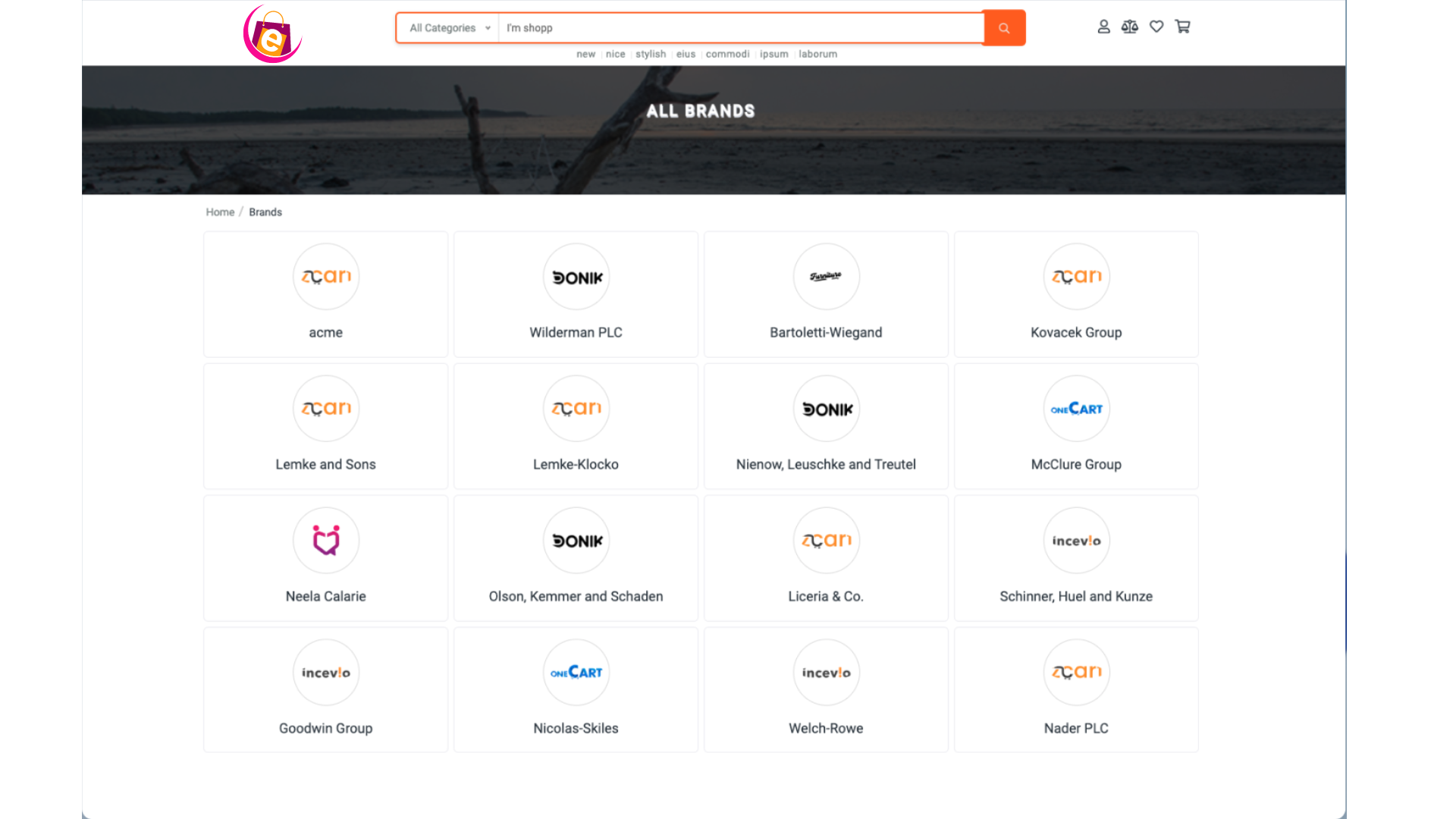The image size is (1456, 819).
Task: Expand the All Categories dropdown
Action: click(449, 28)
